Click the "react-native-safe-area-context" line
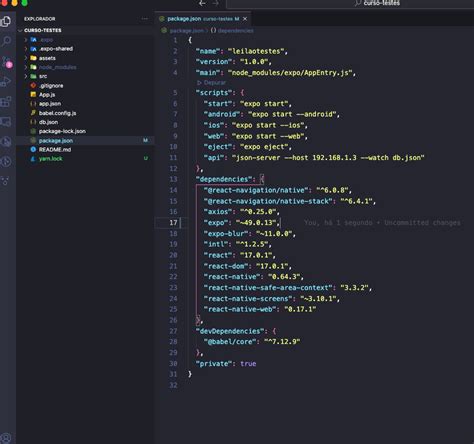 (288, 288)
